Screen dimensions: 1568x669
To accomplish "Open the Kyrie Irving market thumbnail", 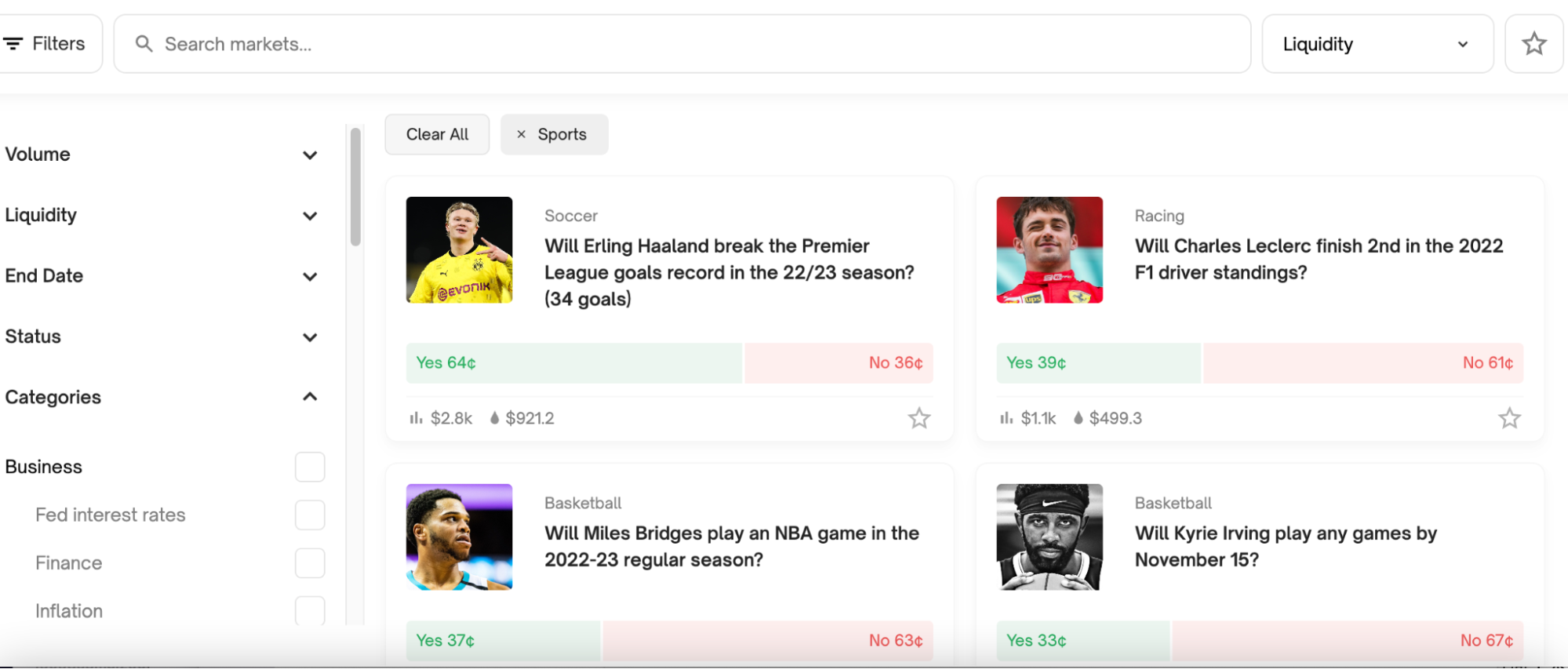I will [1050, 537].
